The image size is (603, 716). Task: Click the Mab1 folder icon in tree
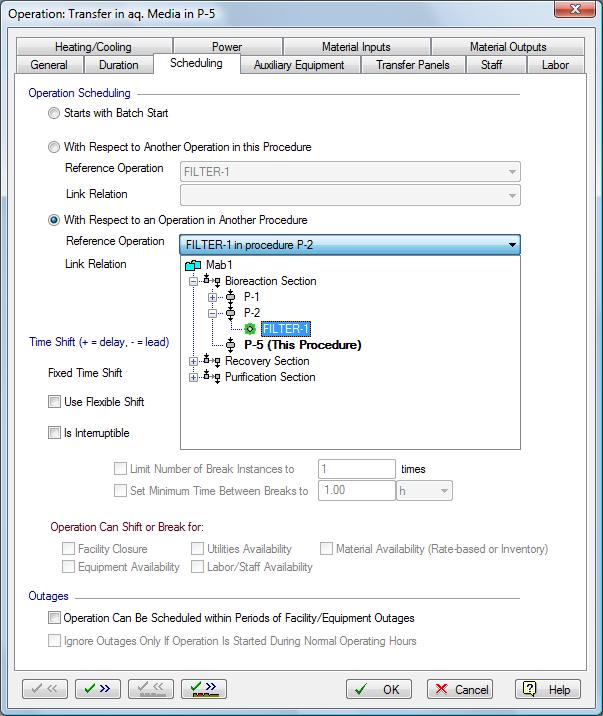194,265
